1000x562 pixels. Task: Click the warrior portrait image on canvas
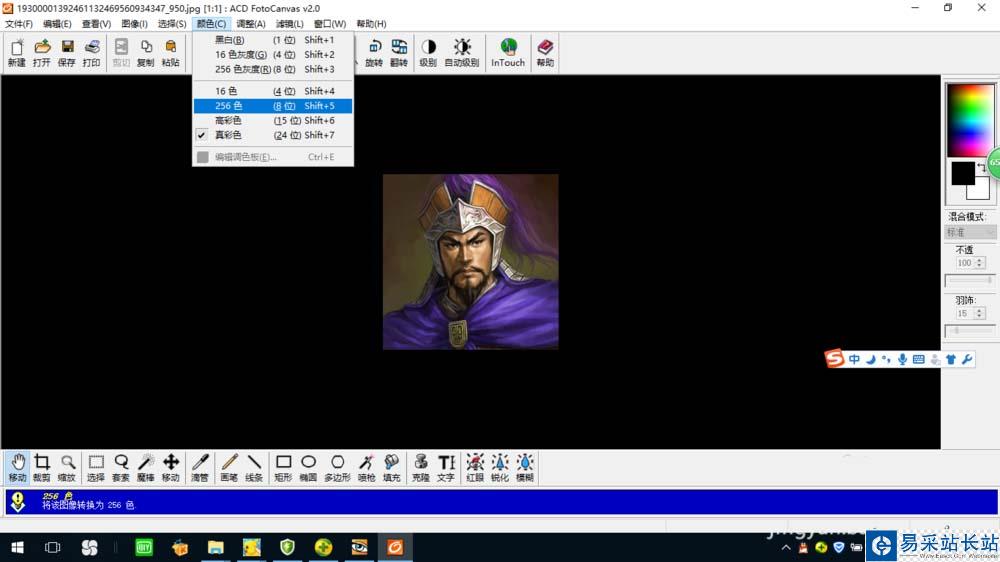[x=471, y=262]
